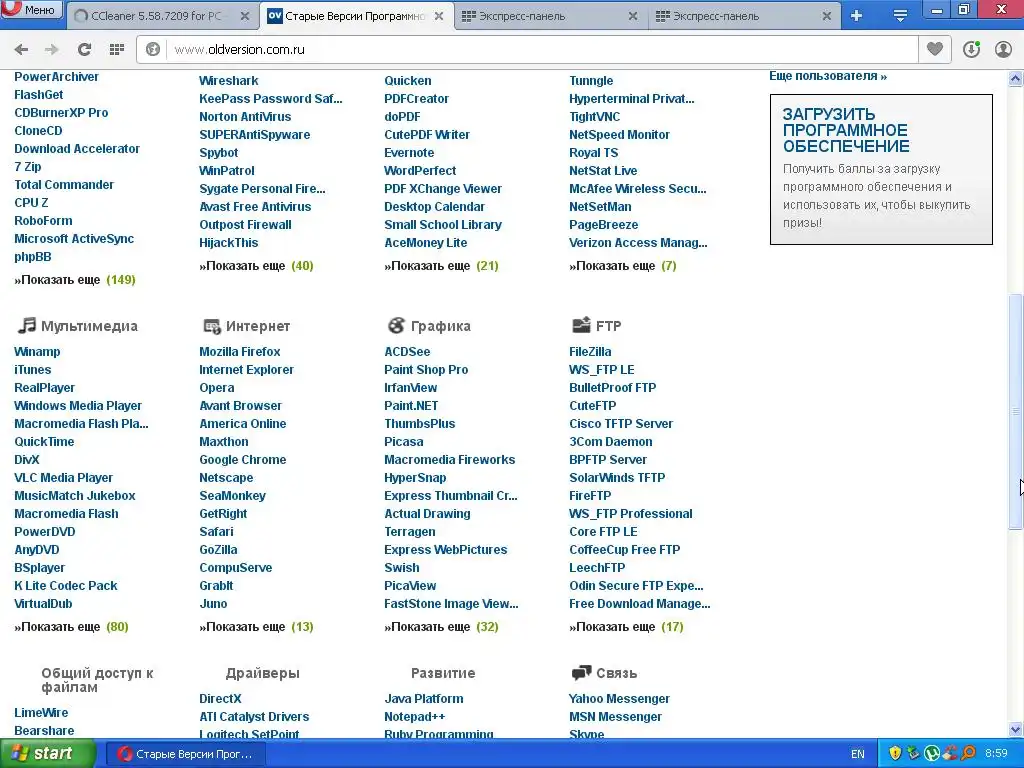Viewport: 1024px width, 768px height.
Task: Click the security shield tray icon
Action: click(895, 754)
